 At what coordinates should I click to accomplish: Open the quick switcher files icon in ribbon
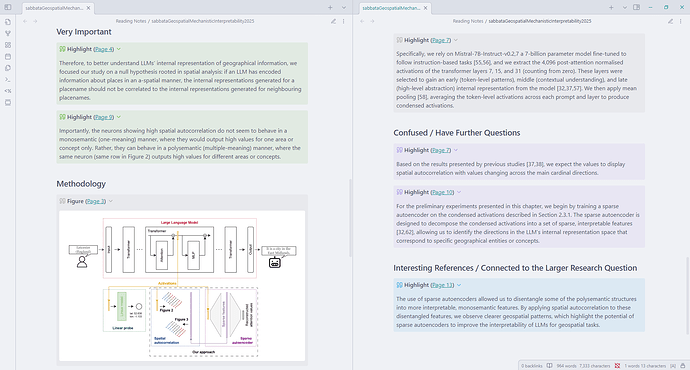pyautogui.click(x=7, y=22)
